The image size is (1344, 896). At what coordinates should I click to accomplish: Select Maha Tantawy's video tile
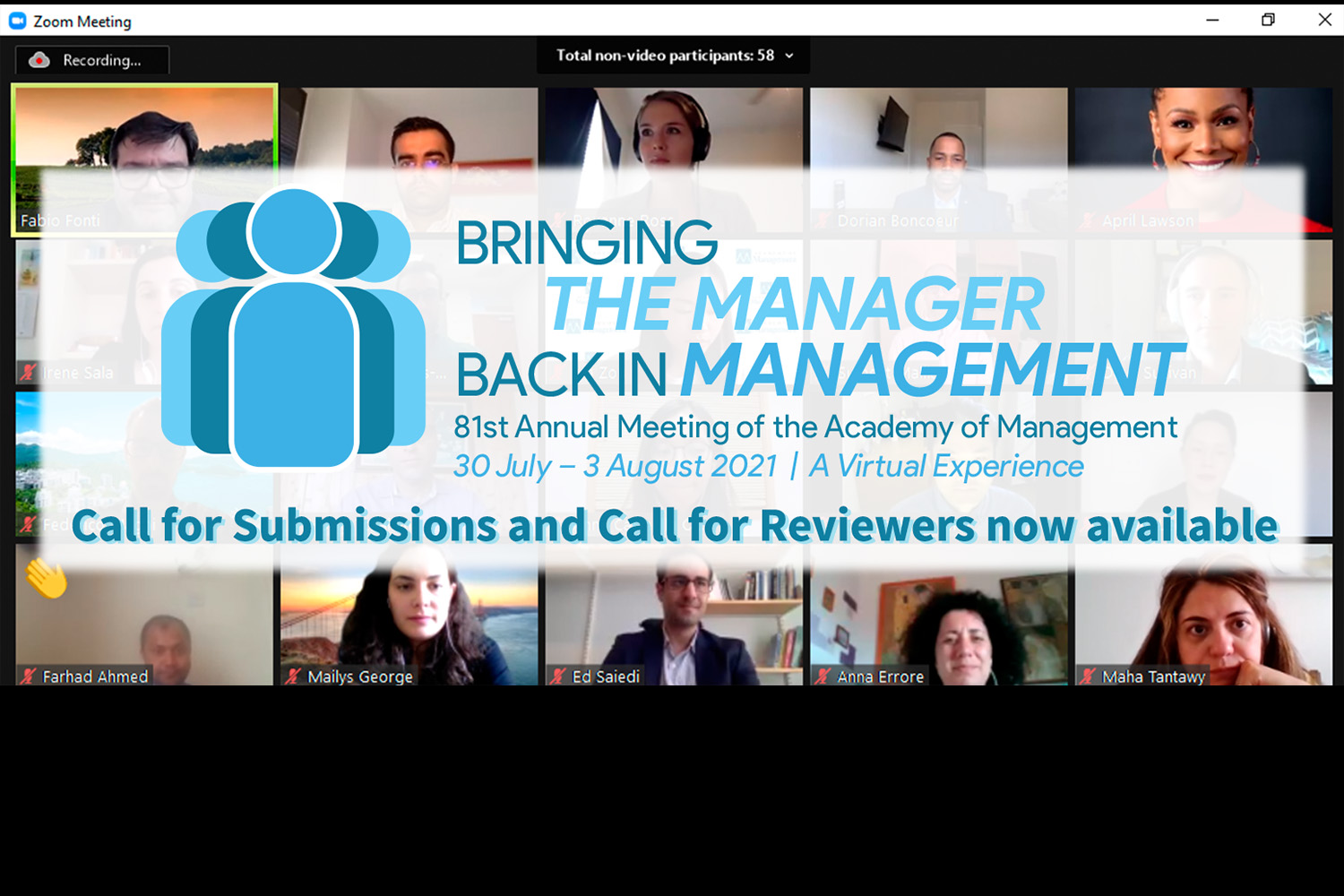pos(1203,615)
